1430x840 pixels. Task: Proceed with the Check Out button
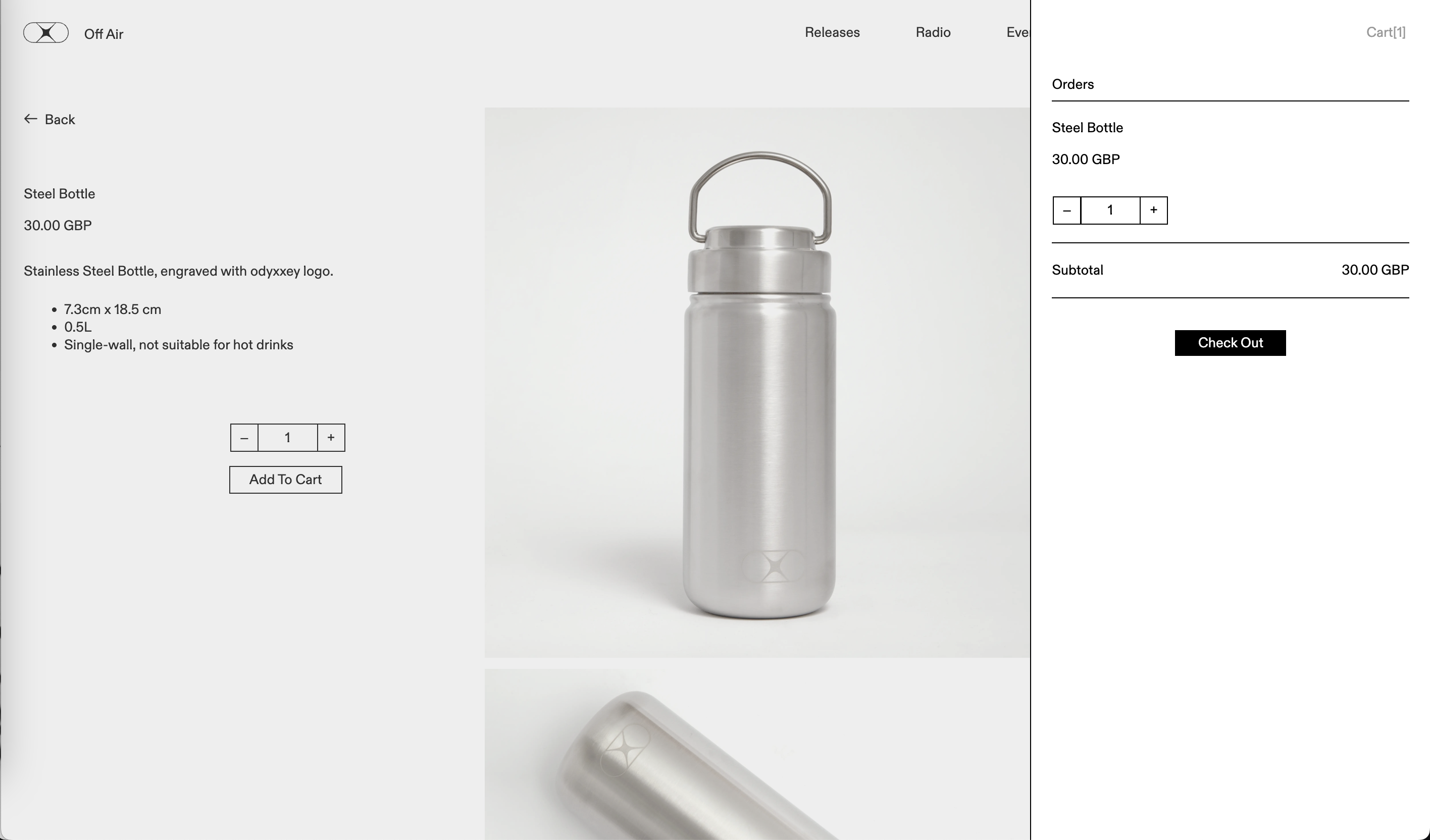click(x=1230, y=343)
